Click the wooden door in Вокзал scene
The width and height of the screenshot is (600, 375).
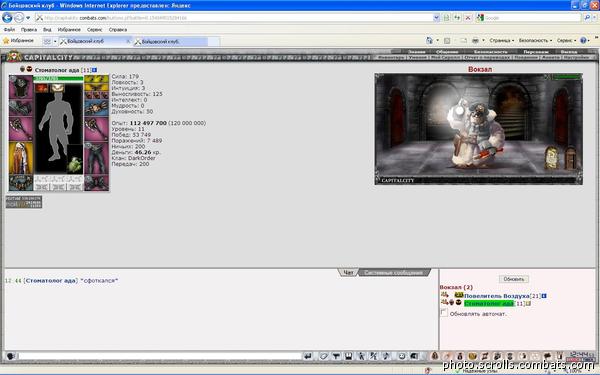(570, 158)
